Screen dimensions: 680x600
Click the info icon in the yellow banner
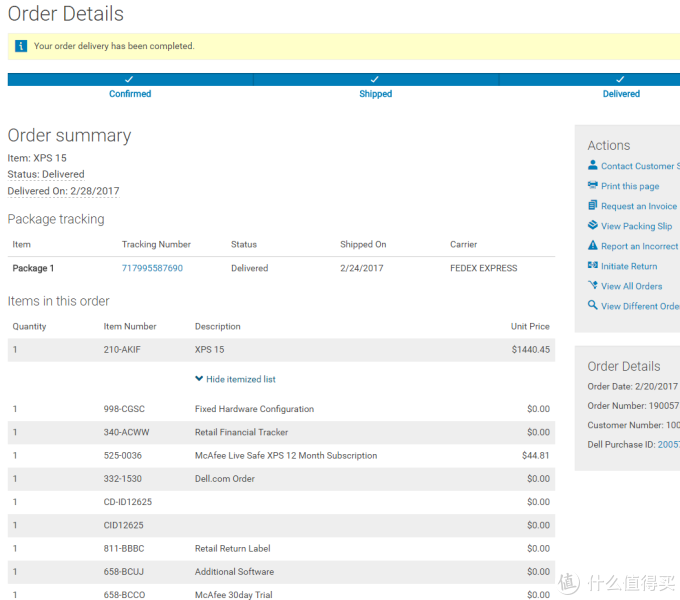(x=21, y=46)
